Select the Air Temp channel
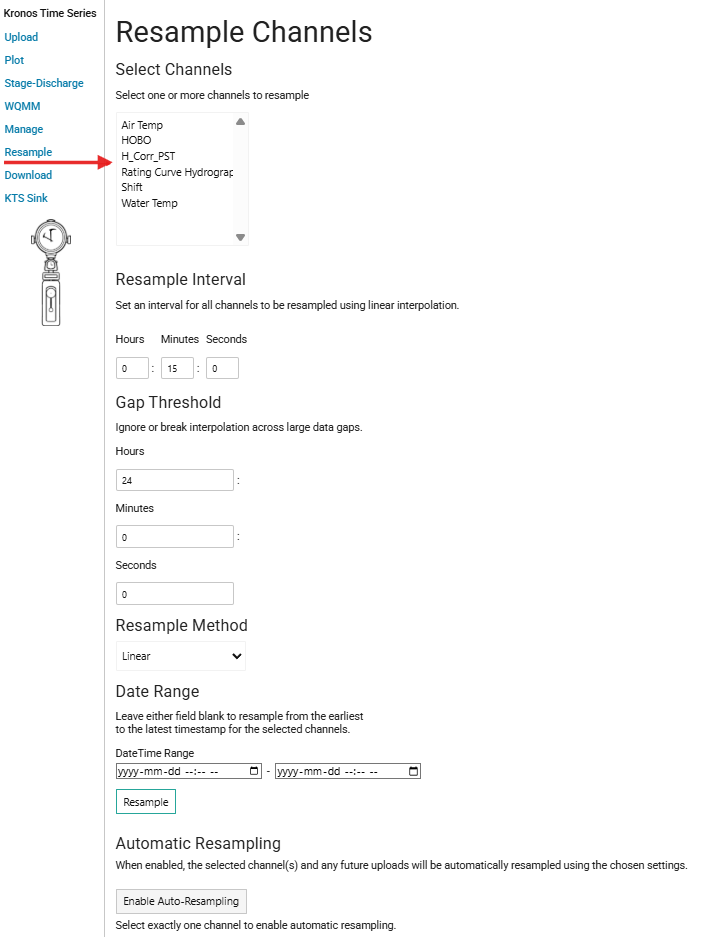Screen dimensions: 708x937 point(142,125)
